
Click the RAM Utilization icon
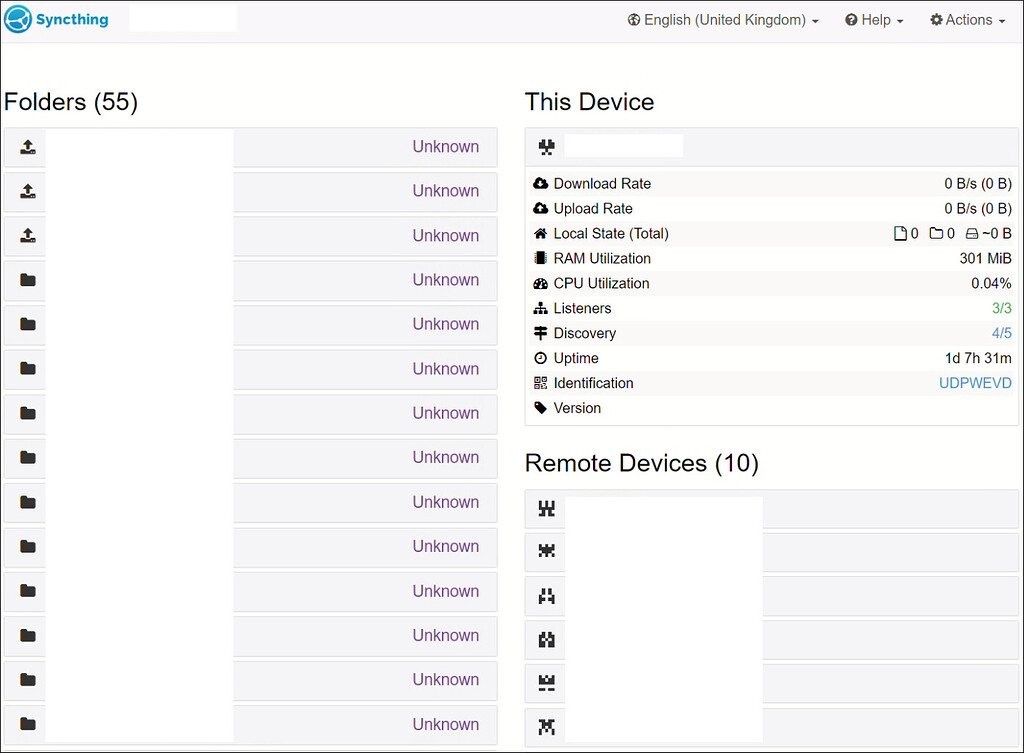click(x=541, y=258)
